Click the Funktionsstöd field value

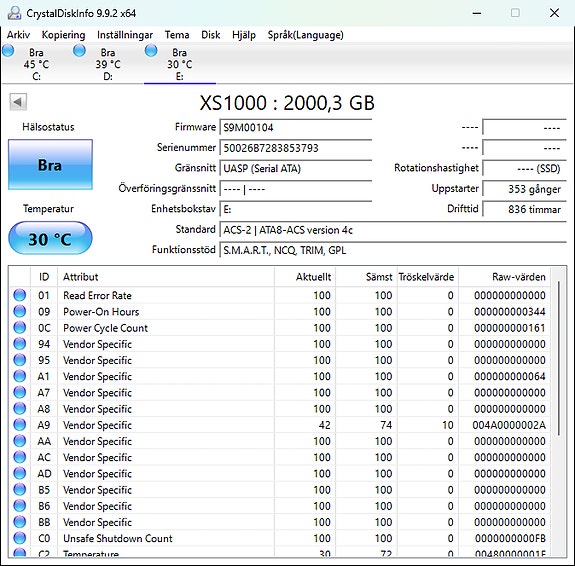tap(393, 250)
